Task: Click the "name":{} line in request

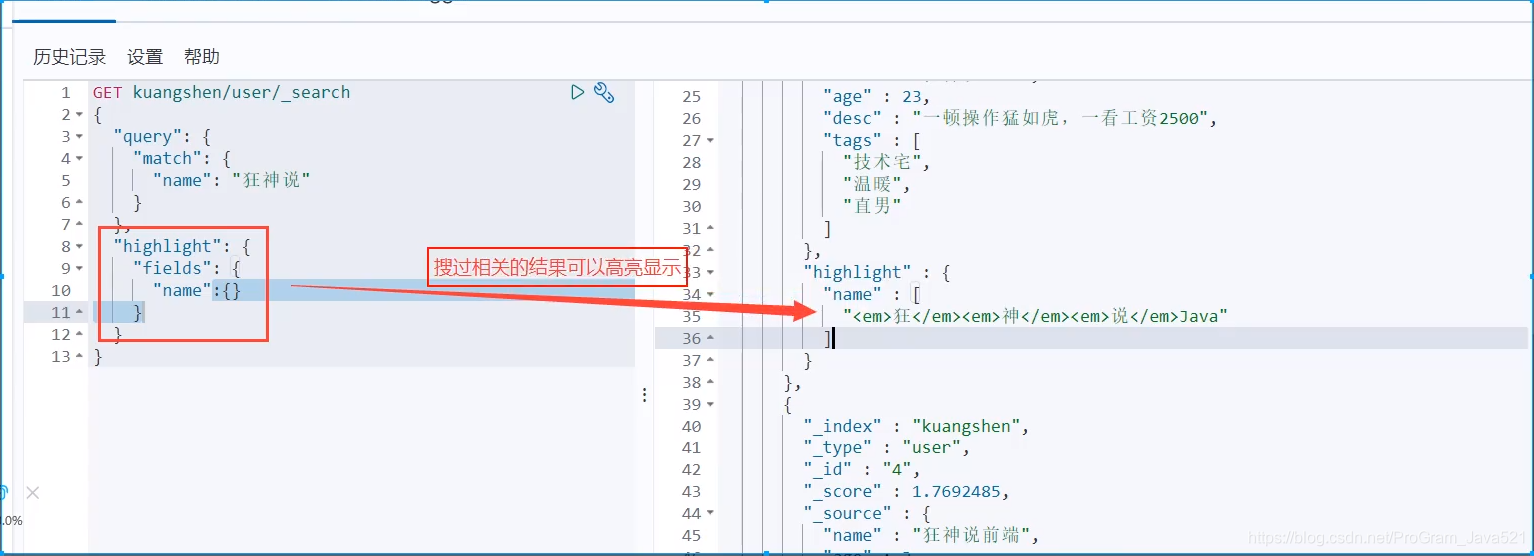Action: (x=197, y=290)
